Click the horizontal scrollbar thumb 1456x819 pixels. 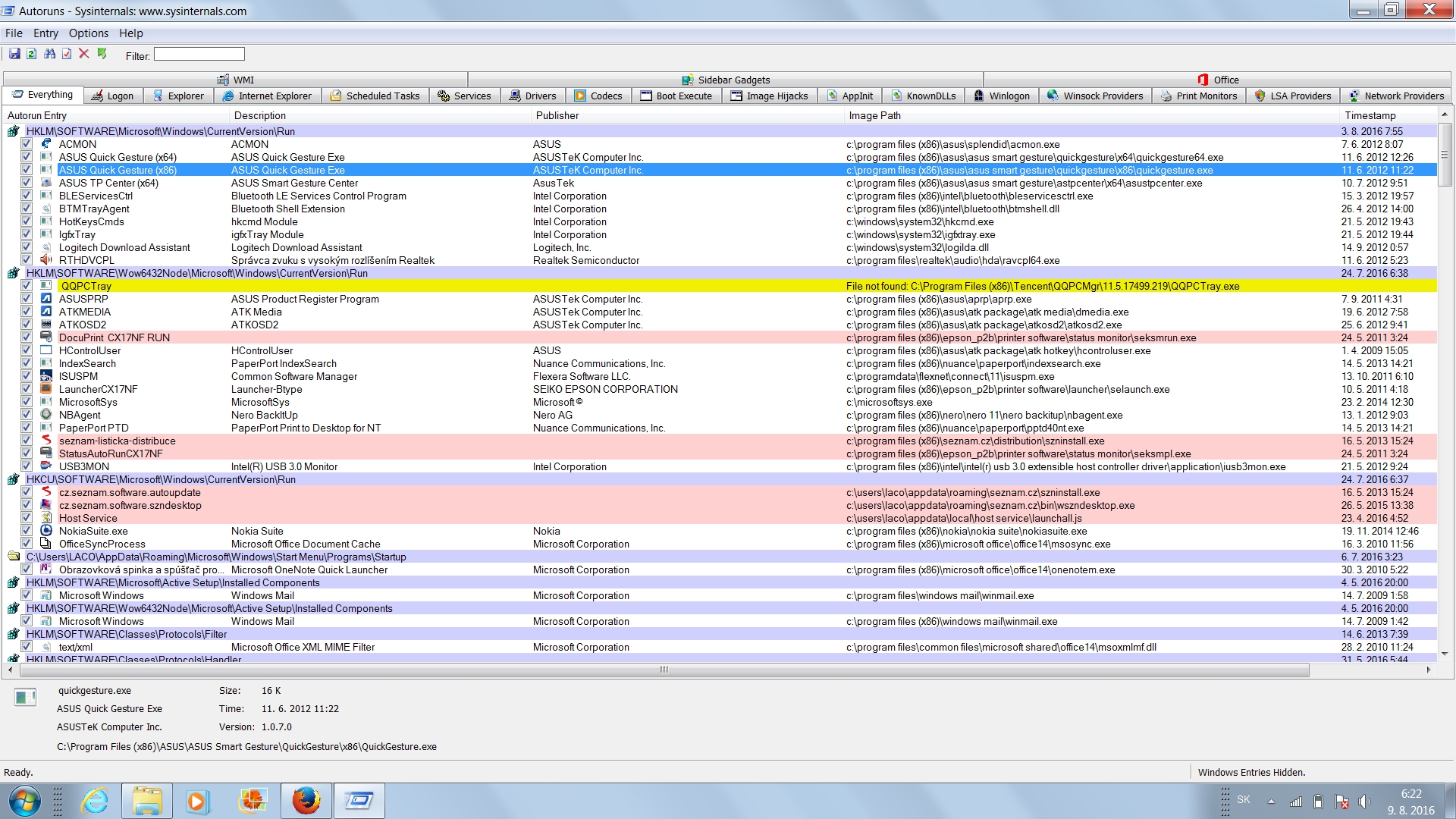pyautogui.click(x=664, y=670)
